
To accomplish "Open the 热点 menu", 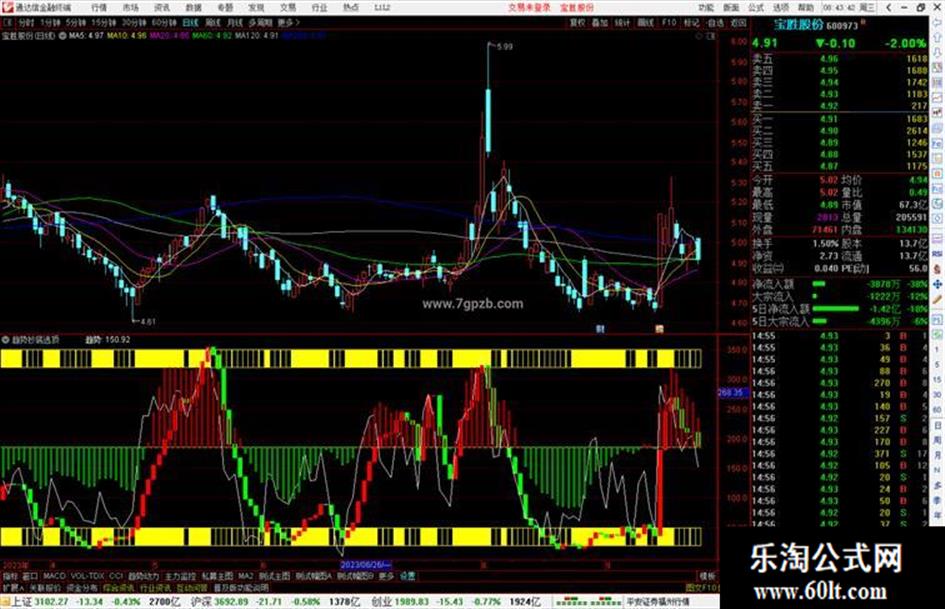I will click(350, 8).
